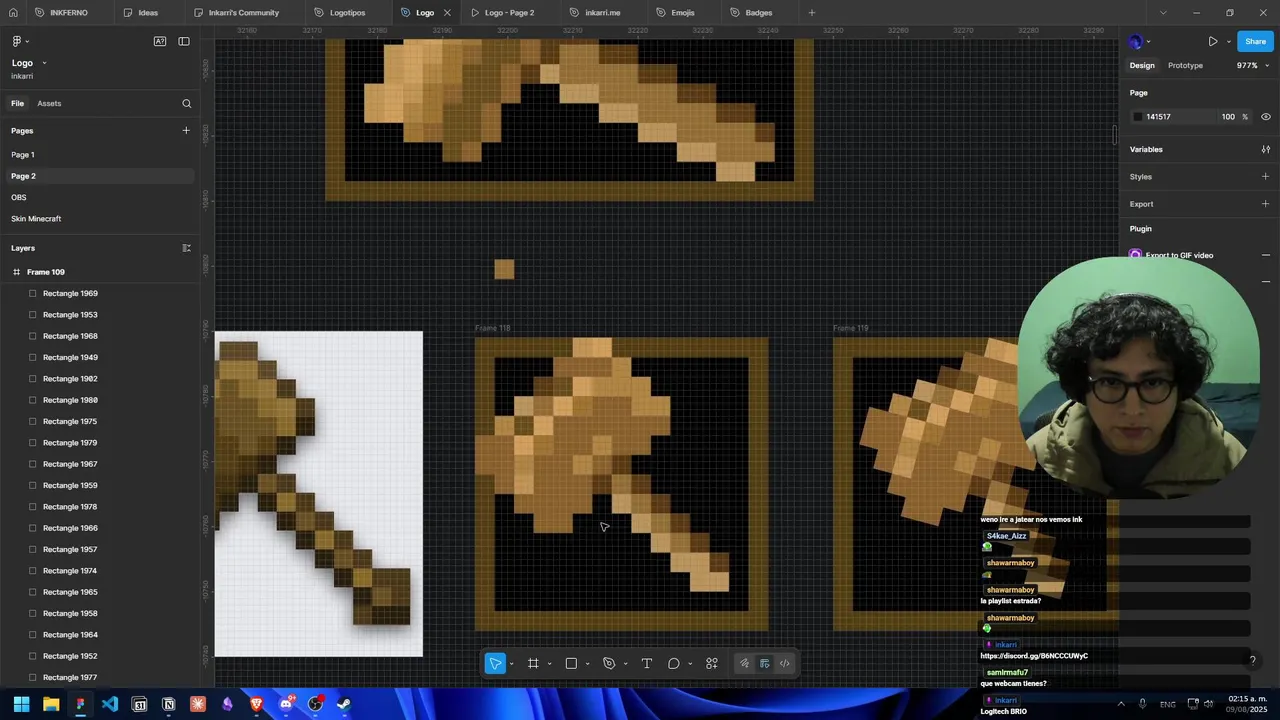
Task: Switch to Draw mode
Action: click(x=744, y=664)
